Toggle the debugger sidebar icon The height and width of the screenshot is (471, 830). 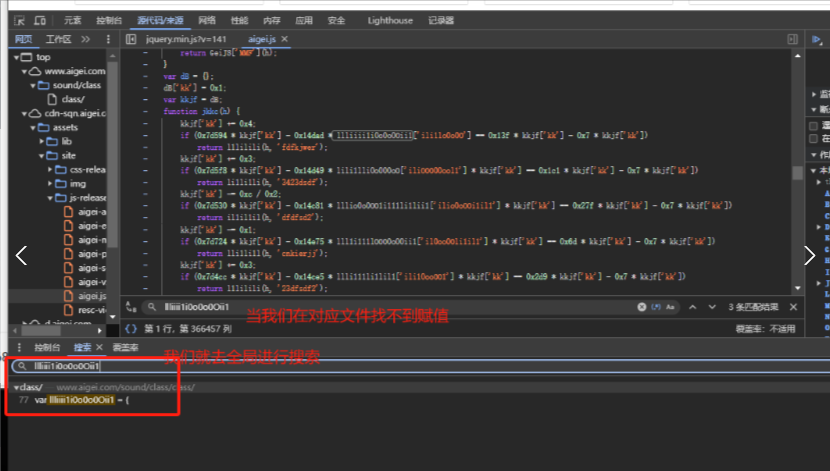tap(792, 39)
